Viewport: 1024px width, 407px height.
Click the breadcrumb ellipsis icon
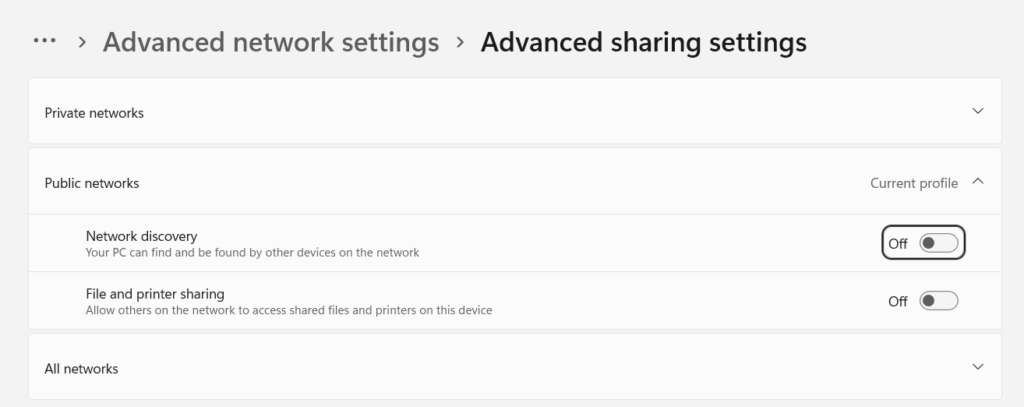44,42
